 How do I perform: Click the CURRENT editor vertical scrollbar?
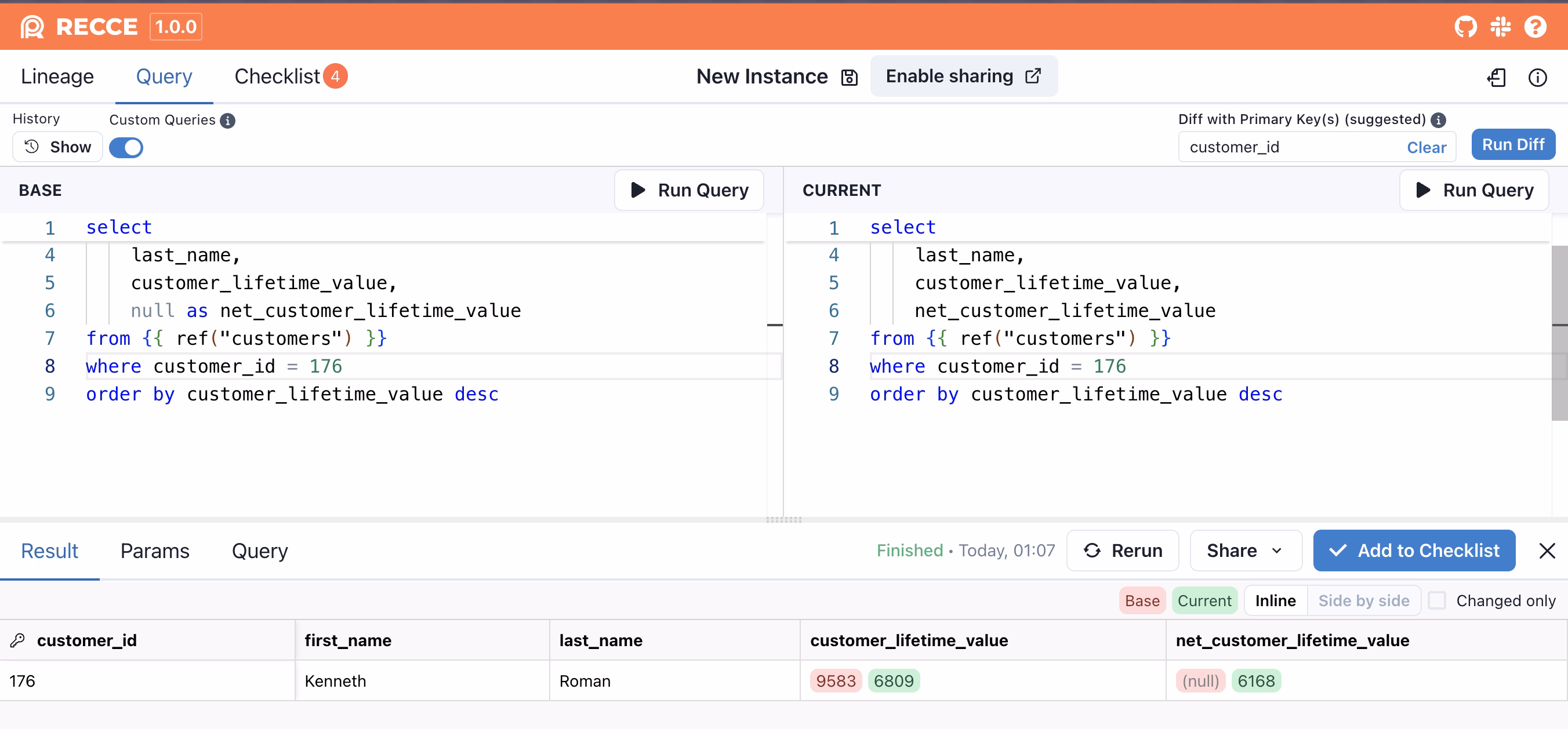click(1559, 333)
